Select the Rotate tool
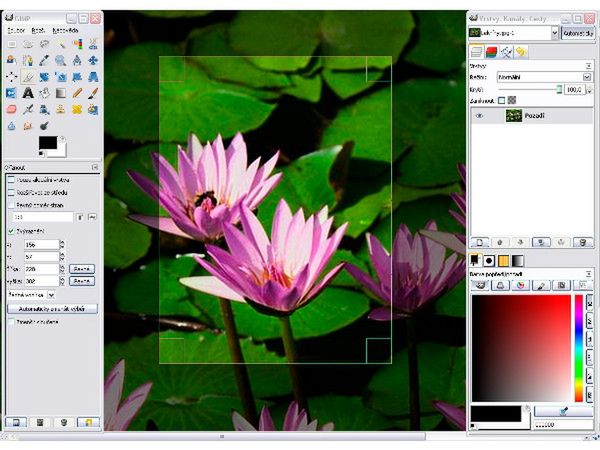 tap(44, 77)
